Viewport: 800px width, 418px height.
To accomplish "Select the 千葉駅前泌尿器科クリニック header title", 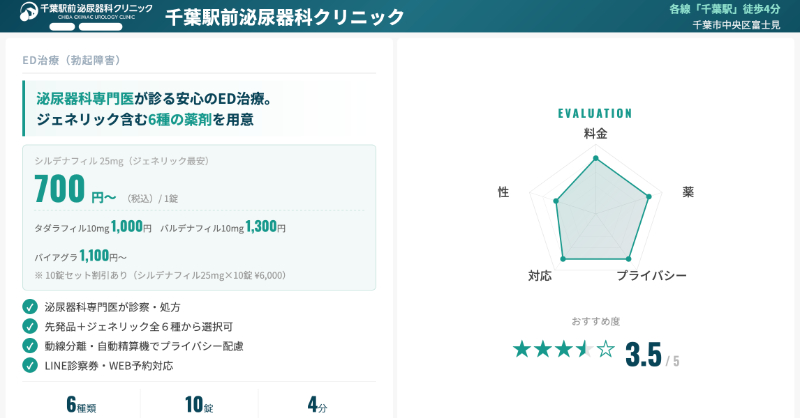I will pyautogui.click(x=284, y=17).
